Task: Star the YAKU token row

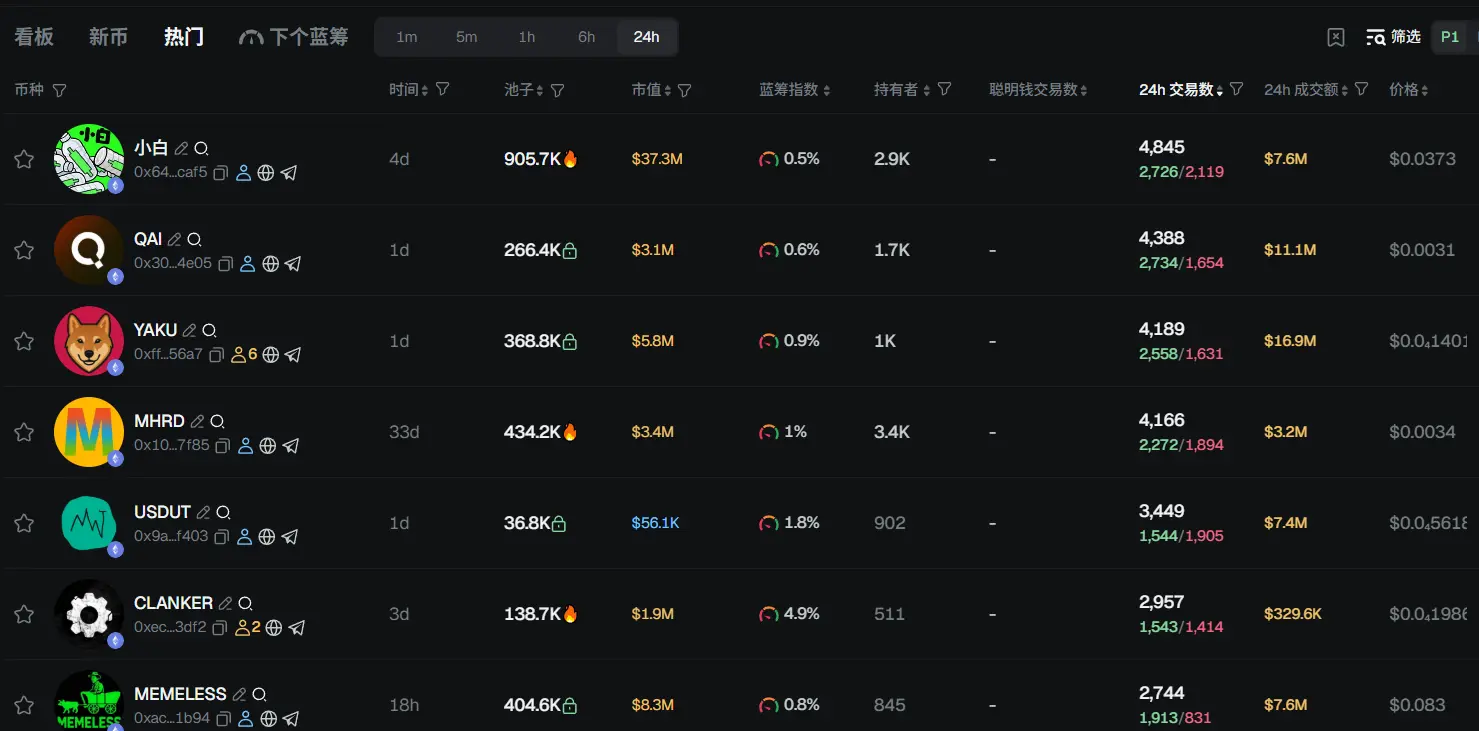Action: [24, 341]
